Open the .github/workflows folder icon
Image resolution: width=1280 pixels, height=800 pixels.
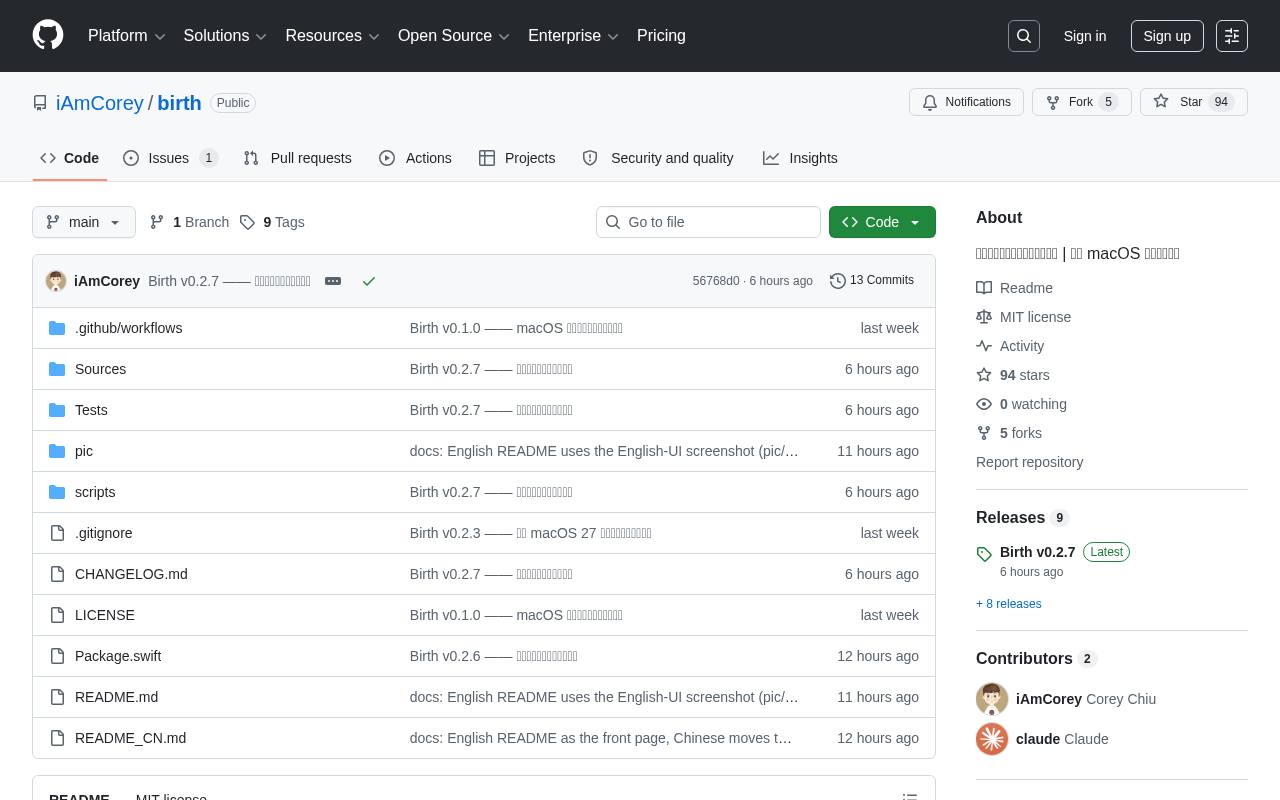tap(57, 328)
